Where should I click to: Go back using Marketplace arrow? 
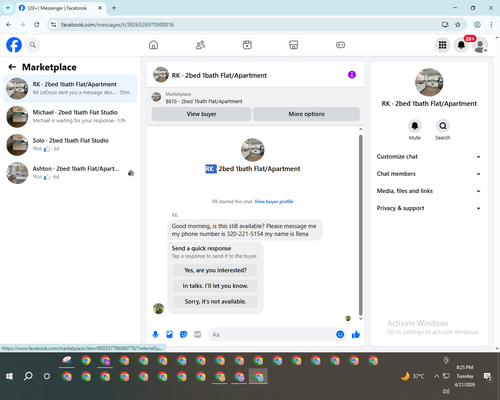click(x=12, y=67)
